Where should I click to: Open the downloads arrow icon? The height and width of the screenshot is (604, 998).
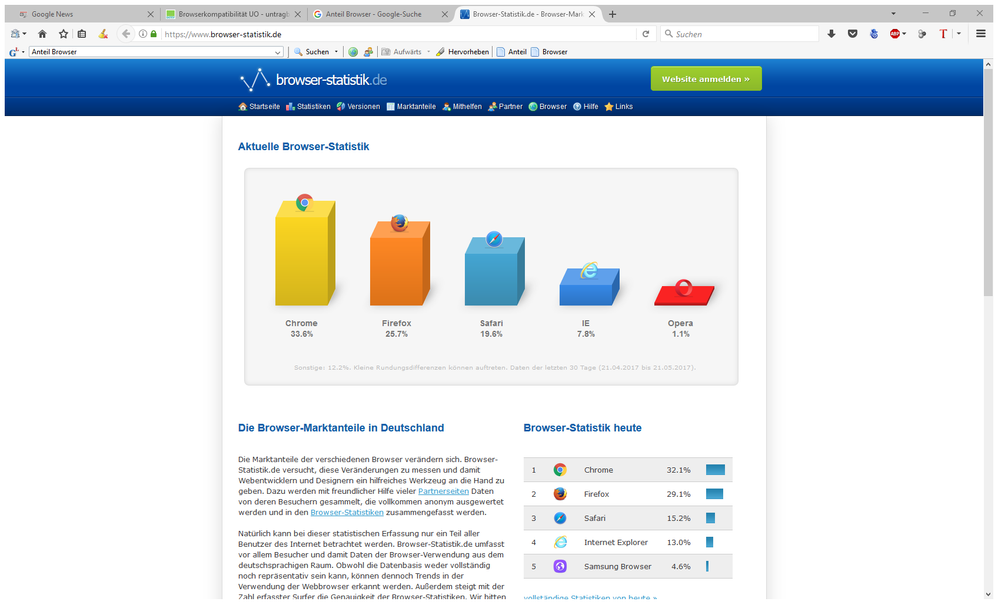click(x=831, y=34)
